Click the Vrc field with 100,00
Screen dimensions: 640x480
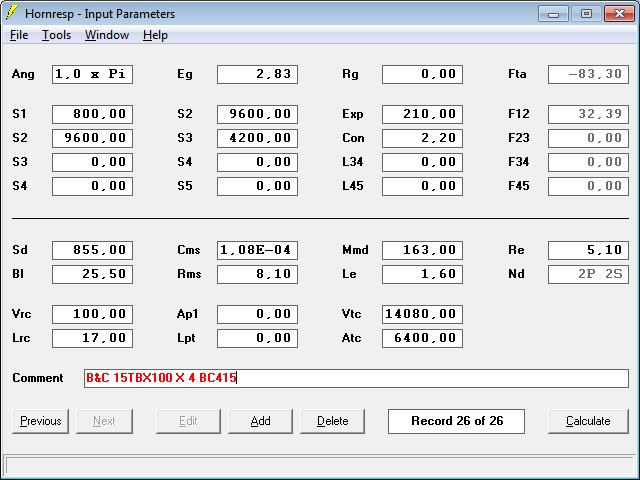click(x=92, y=314)
